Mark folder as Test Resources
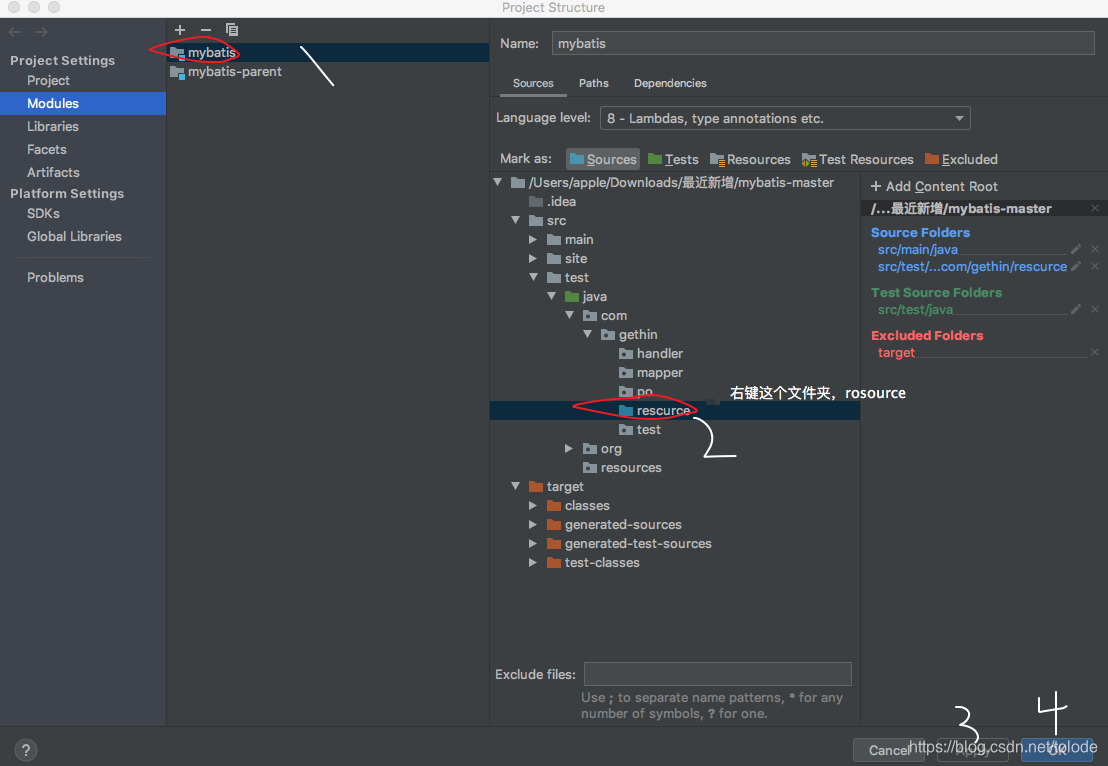Viewport: 1108px width, 766px height. pyautogui.click(x=857, y=159)
